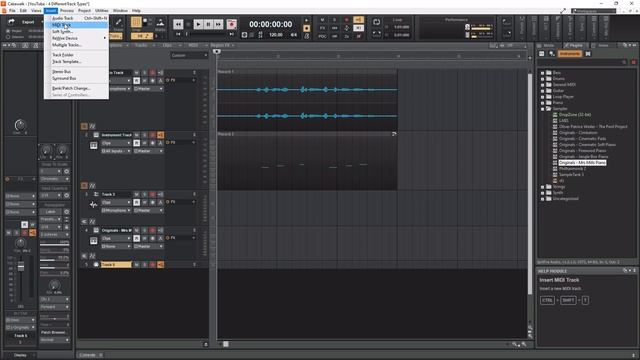
Task: Open the Help menu
Action: pyautogui.click(x=136, y=10)
